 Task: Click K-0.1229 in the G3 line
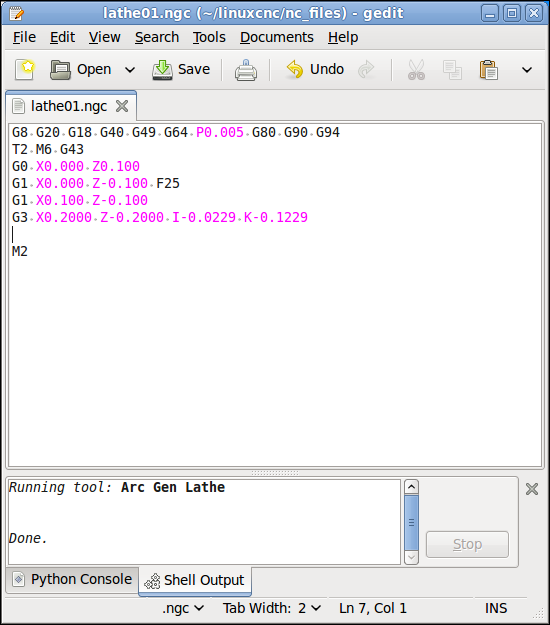[x=276, y=218]
